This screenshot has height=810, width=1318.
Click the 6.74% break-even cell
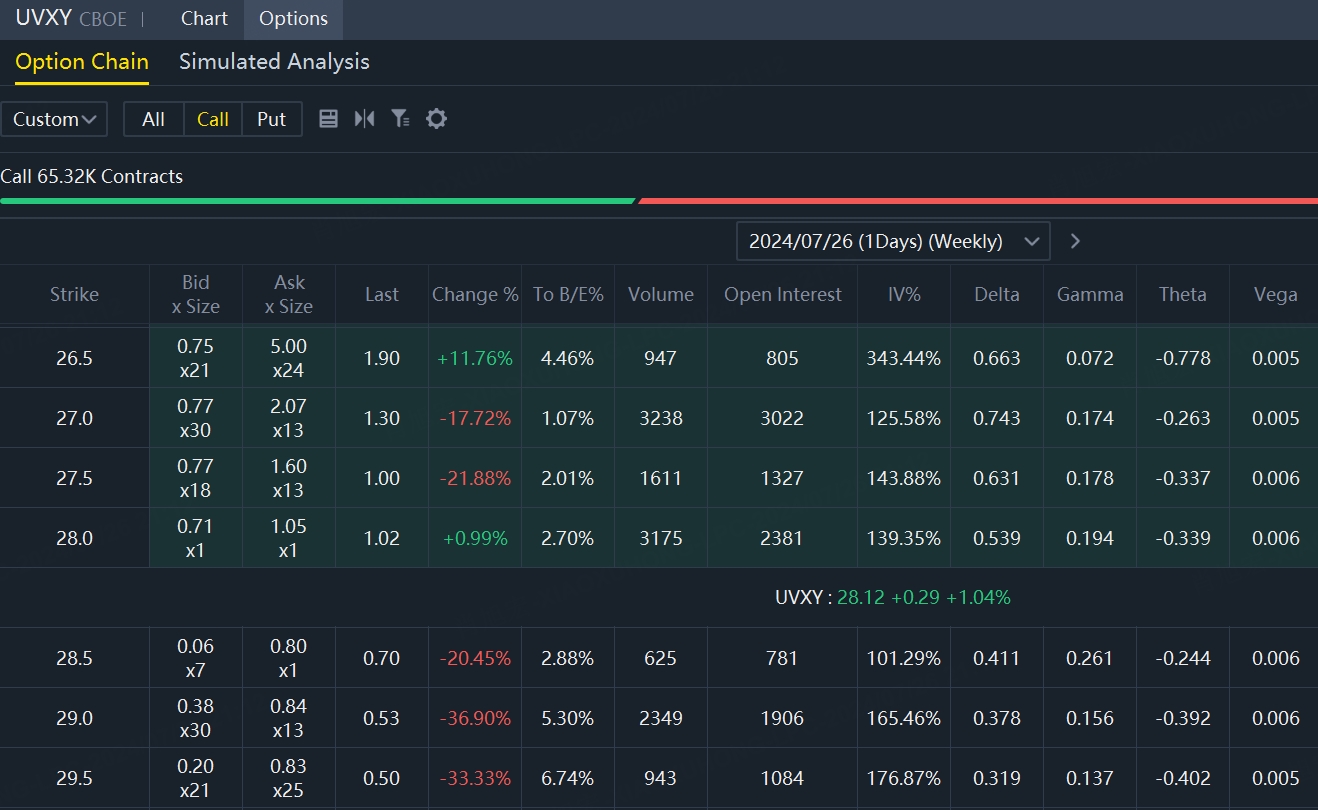point(568,778)
